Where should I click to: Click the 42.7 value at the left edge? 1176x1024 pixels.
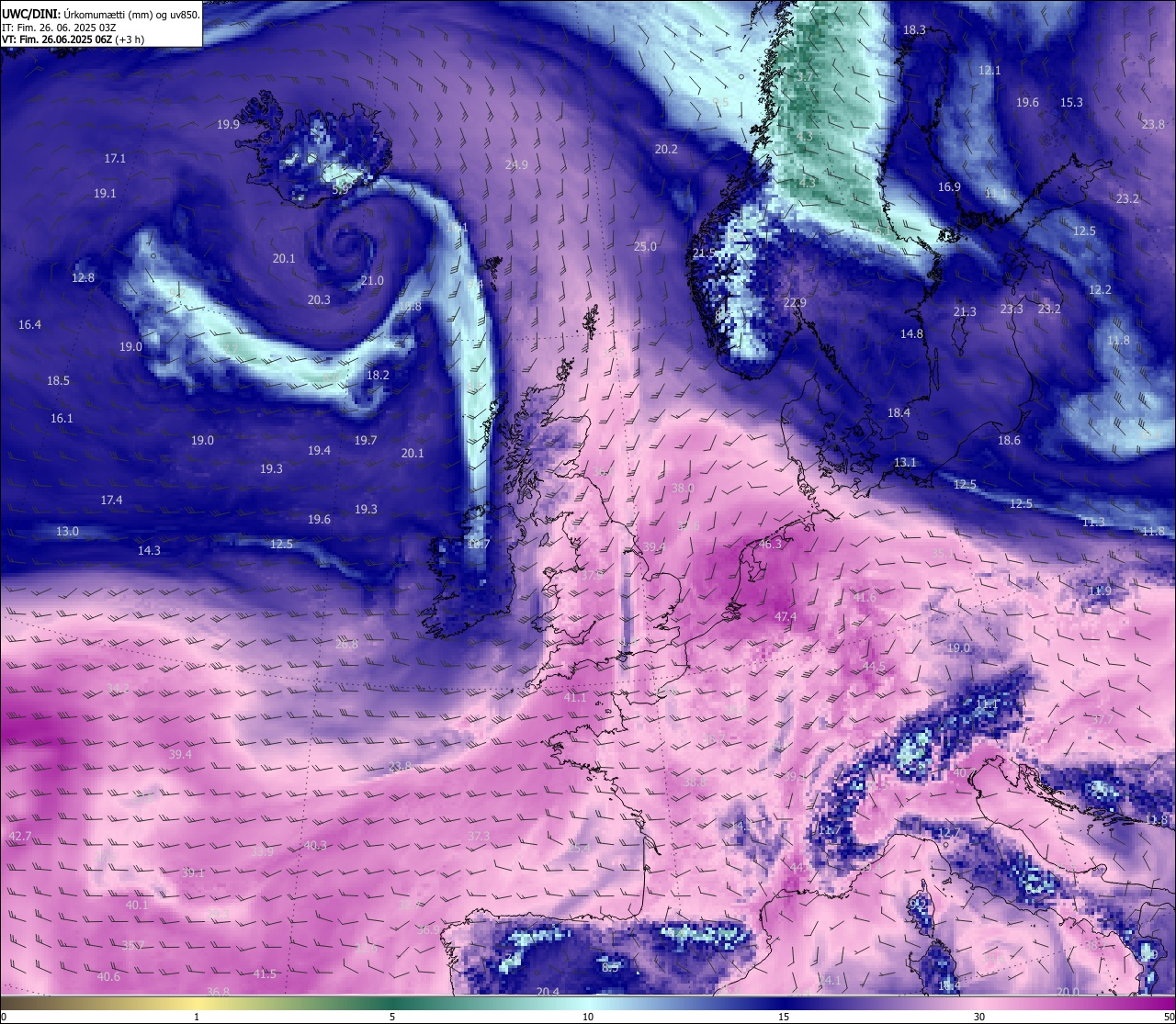click(x=19, y=837)
